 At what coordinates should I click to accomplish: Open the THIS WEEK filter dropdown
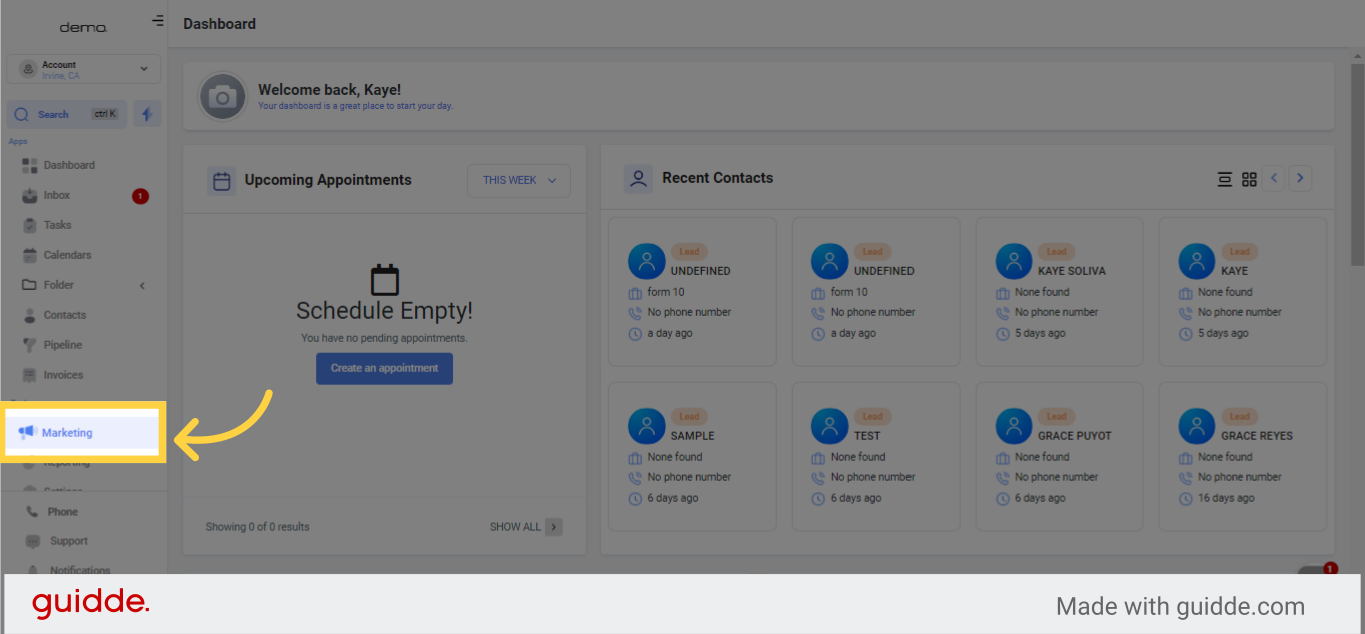(518, 181)
